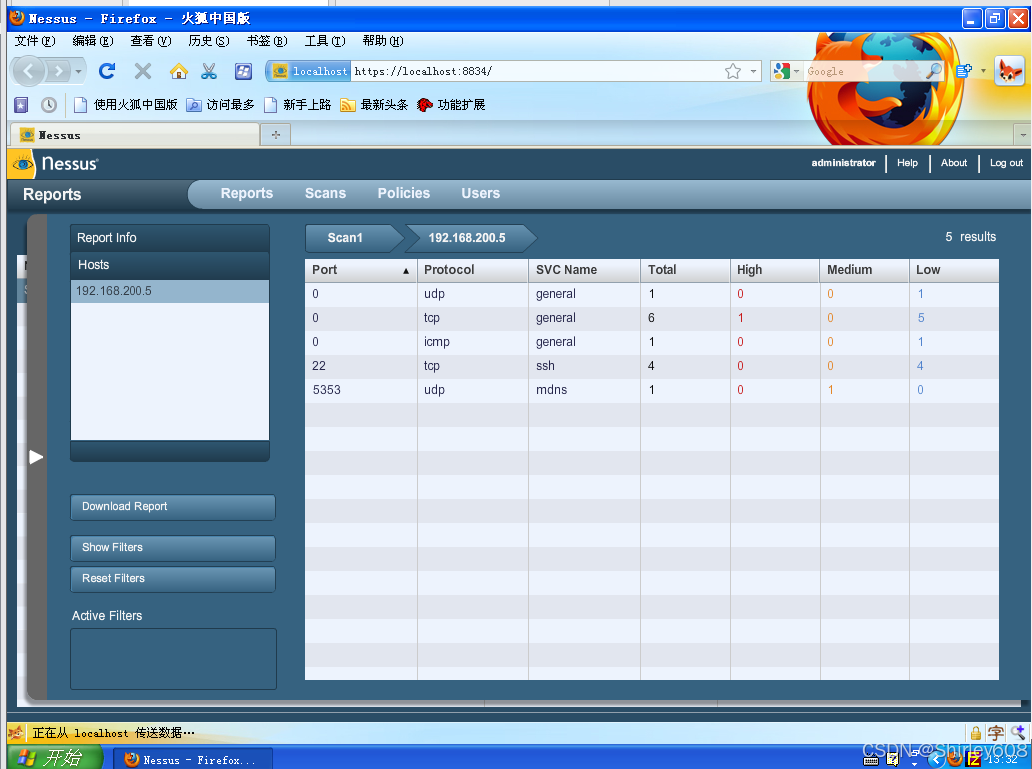Click the Show Filters button
This screenshot has width=1032, height=769.
[x=173, y=548]
